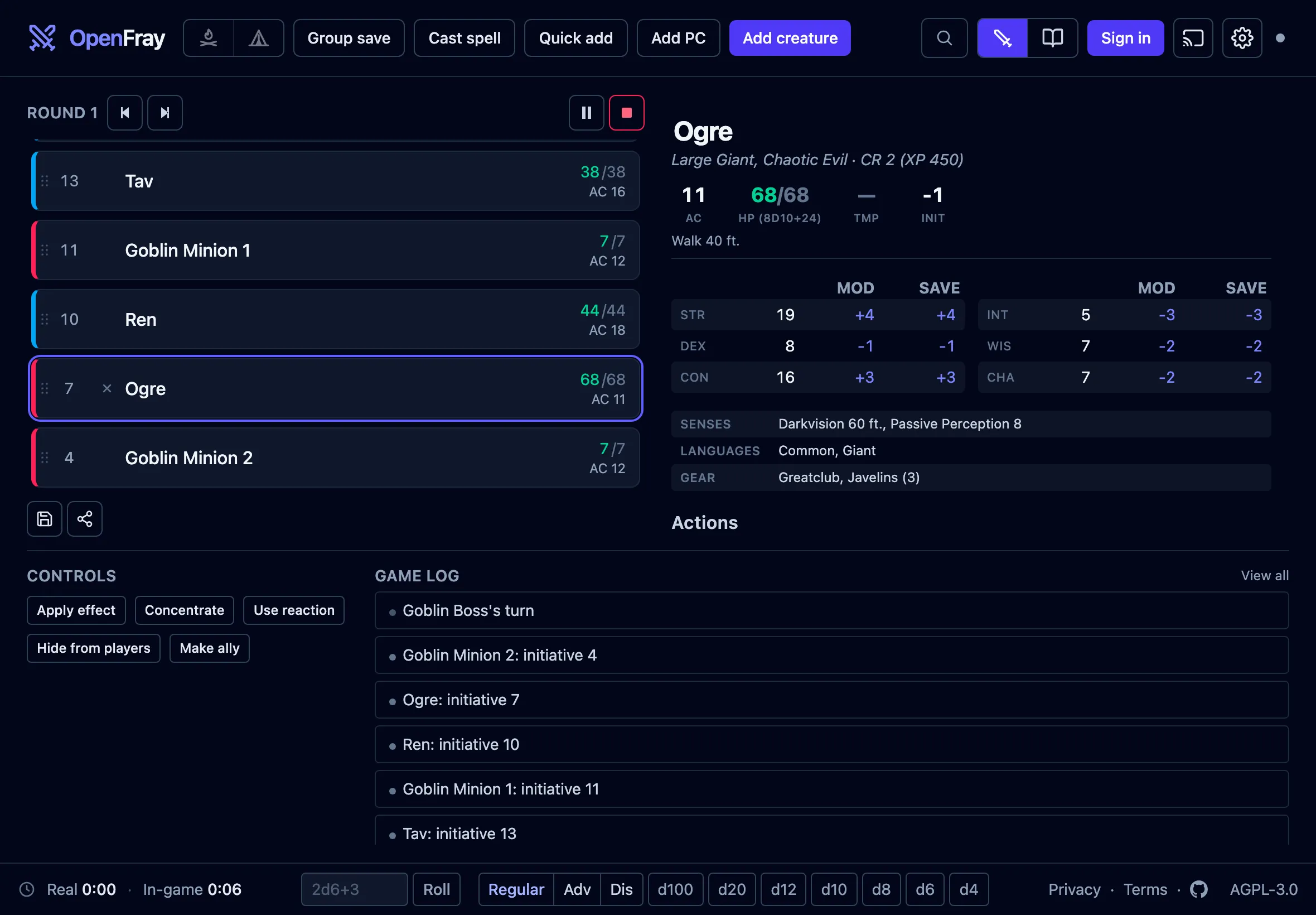The image size is (1316, 915).
Task: Open the settings gear
Action: click(x=1242, y=38)
